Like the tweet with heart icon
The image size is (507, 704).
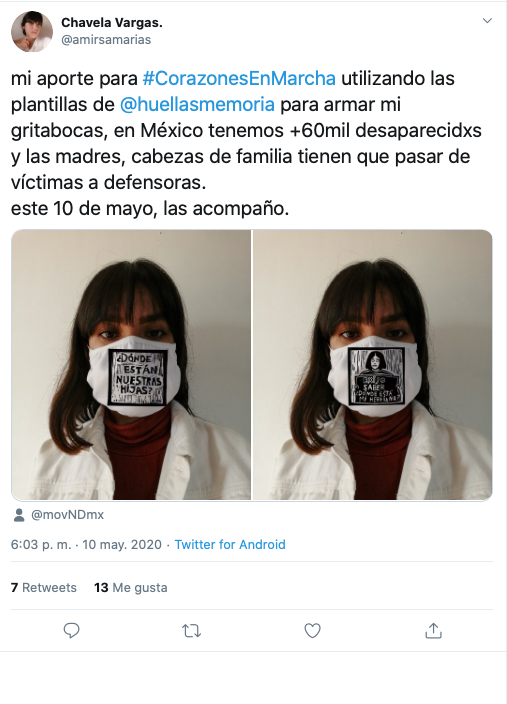pos(313,631)
